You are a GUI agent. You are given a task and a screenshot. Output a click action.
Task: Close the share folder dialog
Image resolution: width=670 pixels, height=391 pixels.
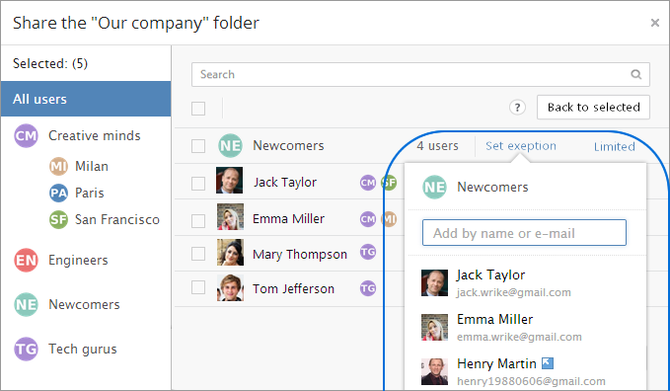pos(655,23)
